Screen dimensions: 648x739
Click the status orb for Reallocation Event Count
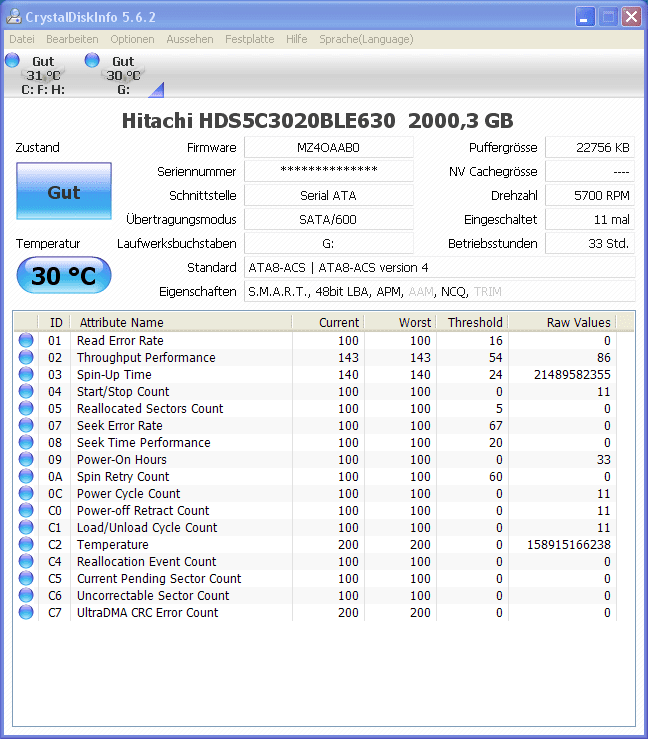click(26, 561)
